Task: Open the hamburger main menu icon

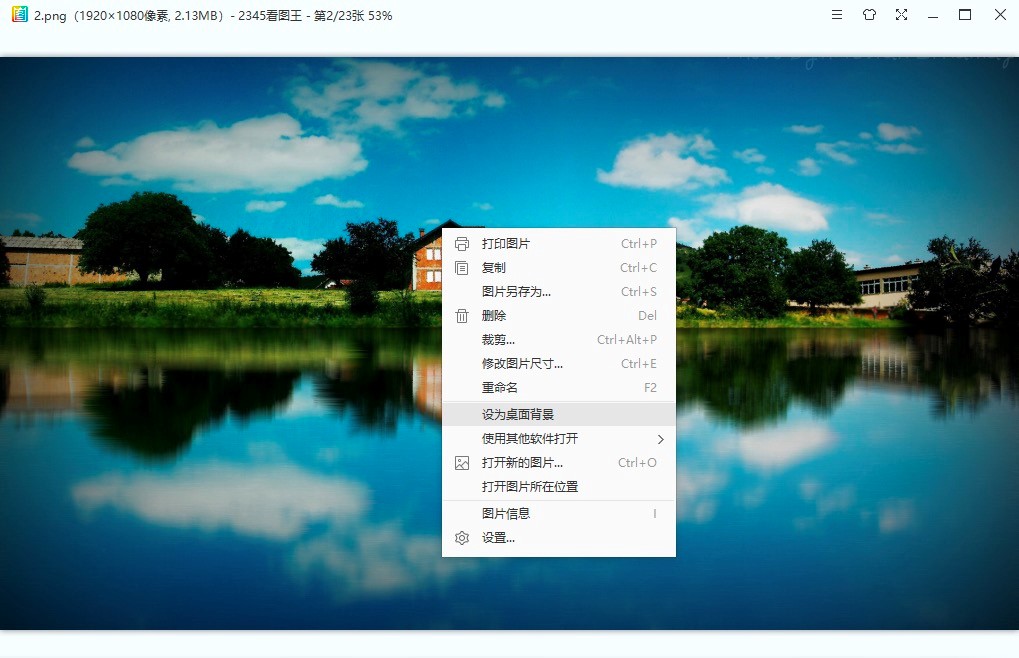Action: [x=837, y=14]
